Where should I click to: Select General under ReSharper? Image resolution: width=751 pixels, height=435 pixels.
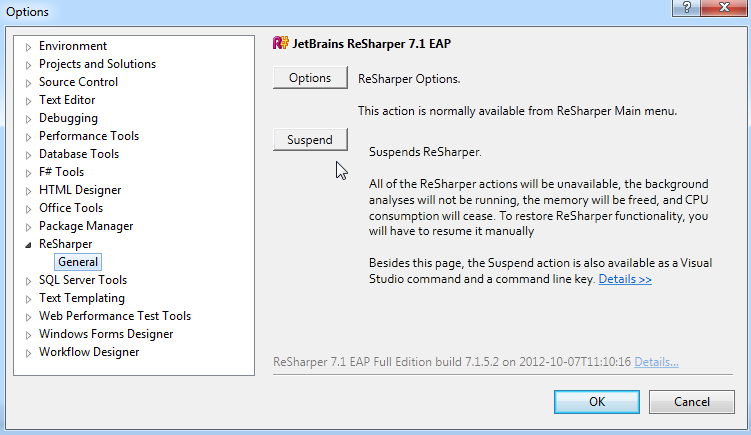[x=78, y=262]
